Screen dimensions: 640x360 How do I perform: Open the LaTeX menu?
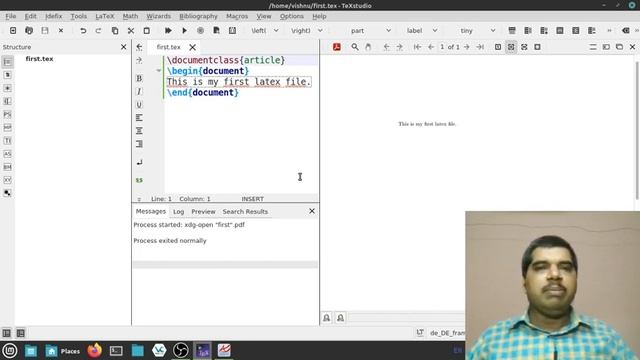tap(105, 16)
